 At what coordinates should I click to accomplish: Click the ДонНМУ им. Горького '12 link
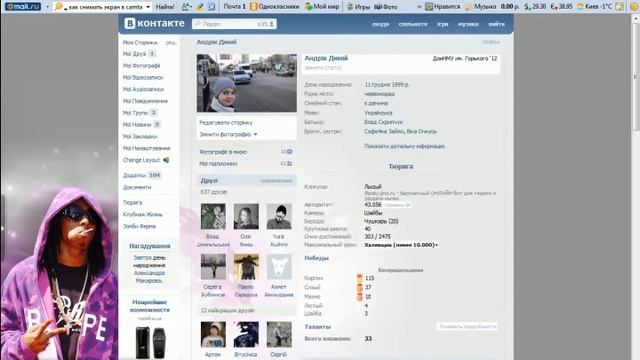click(x=465, y=59)
